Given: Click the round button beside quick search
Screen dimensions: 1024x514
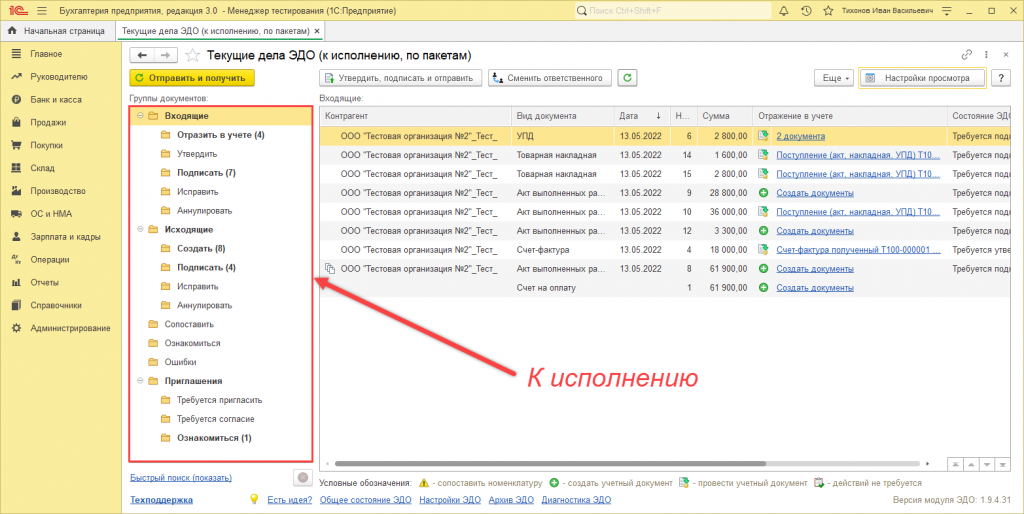Looking at the screenshot, I should tap(302, 477).
